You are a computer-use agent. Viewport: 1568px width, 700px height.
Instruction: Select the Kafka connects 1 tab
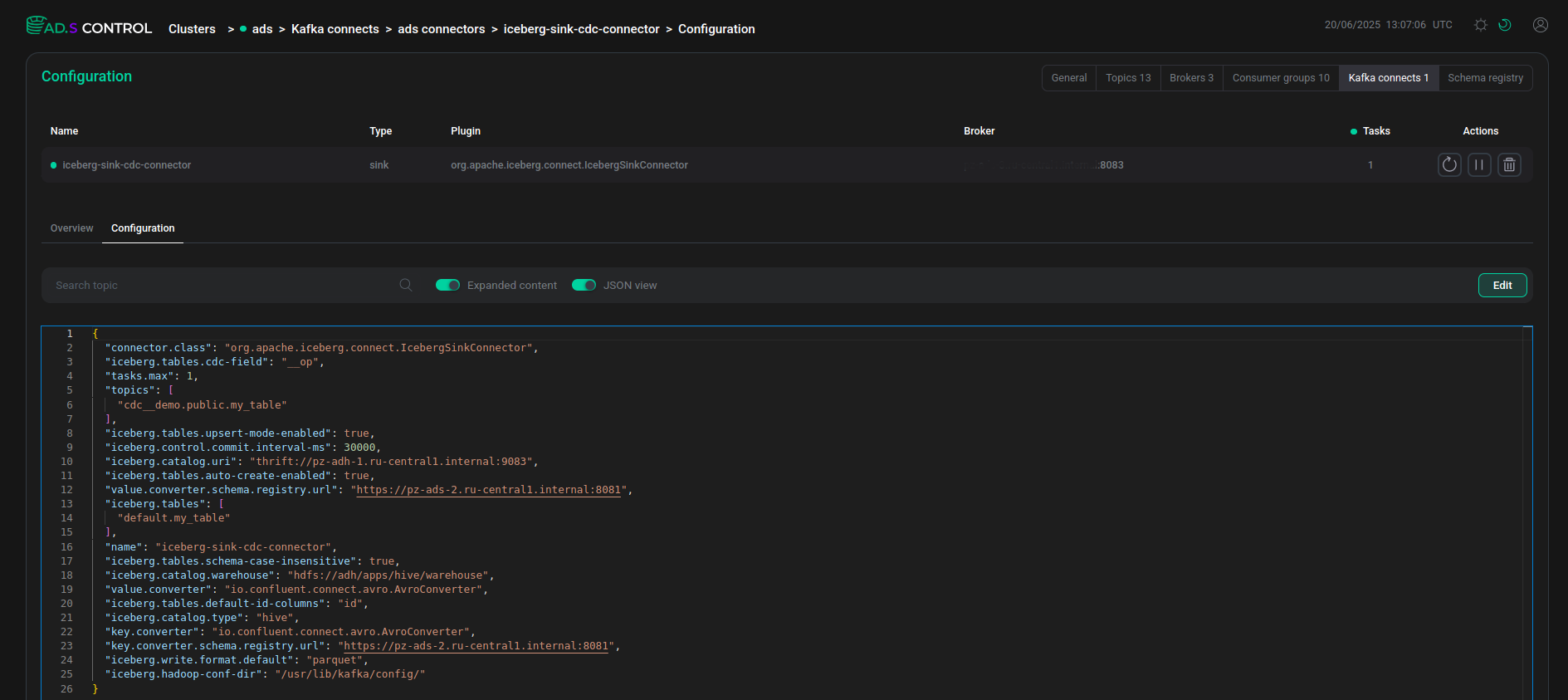1389,78
